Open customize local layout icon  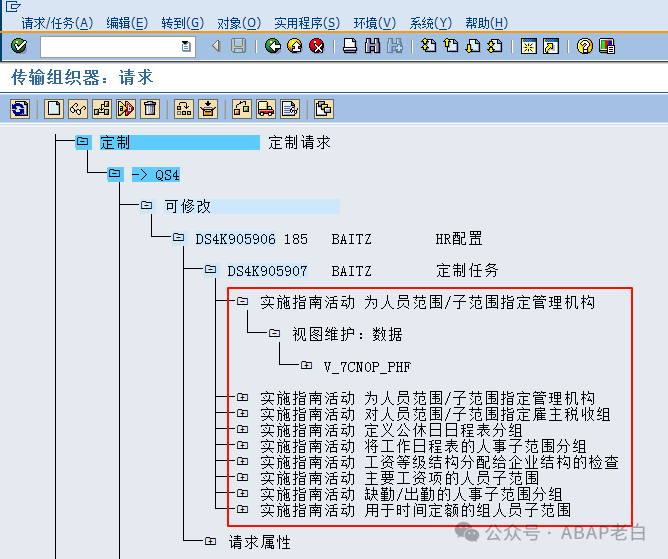pyautogui.click(x=607, y=46)
